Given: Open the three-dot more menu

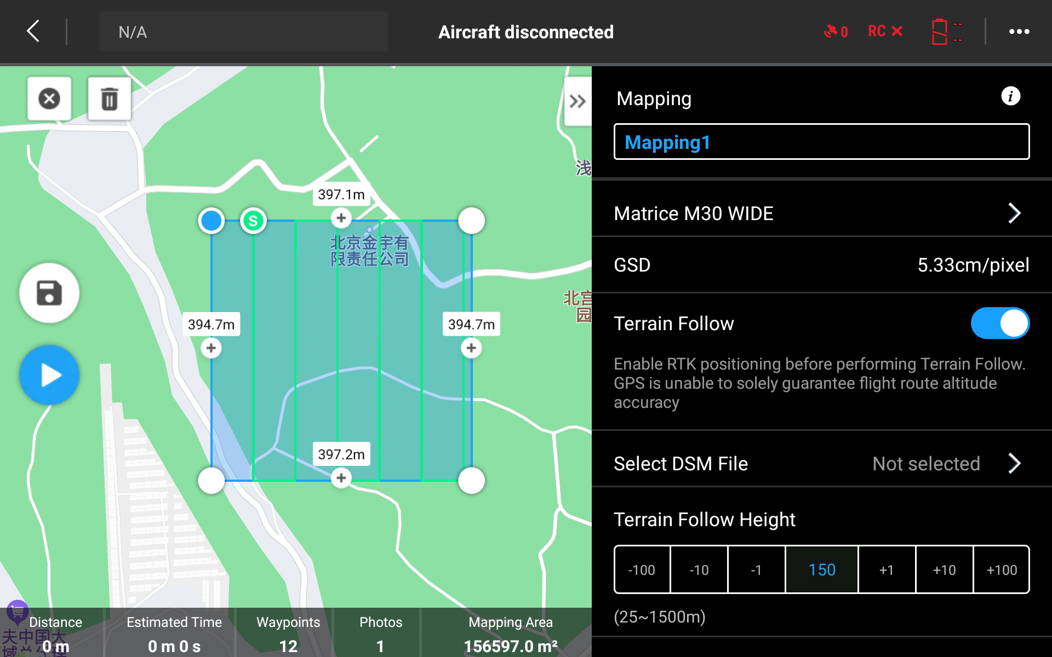Looking at the screenshot, I should point(1019,32).
